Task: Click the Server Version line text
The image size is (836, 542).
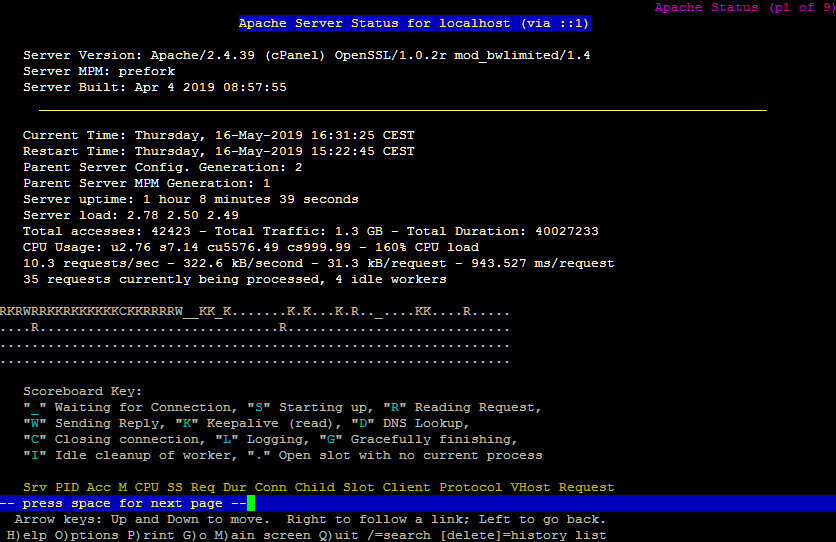Action: pos(306,55)
